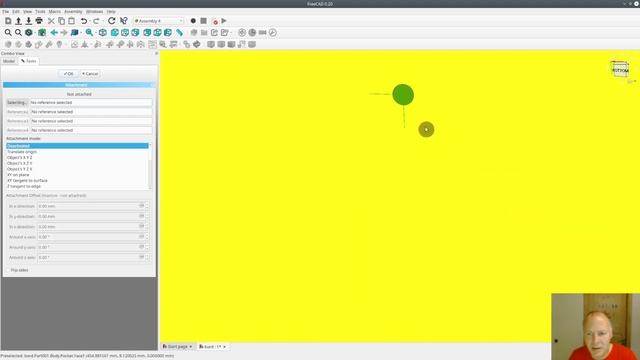
Task: Click the Refresh recompute icon
Action: (x=111, y=21)
